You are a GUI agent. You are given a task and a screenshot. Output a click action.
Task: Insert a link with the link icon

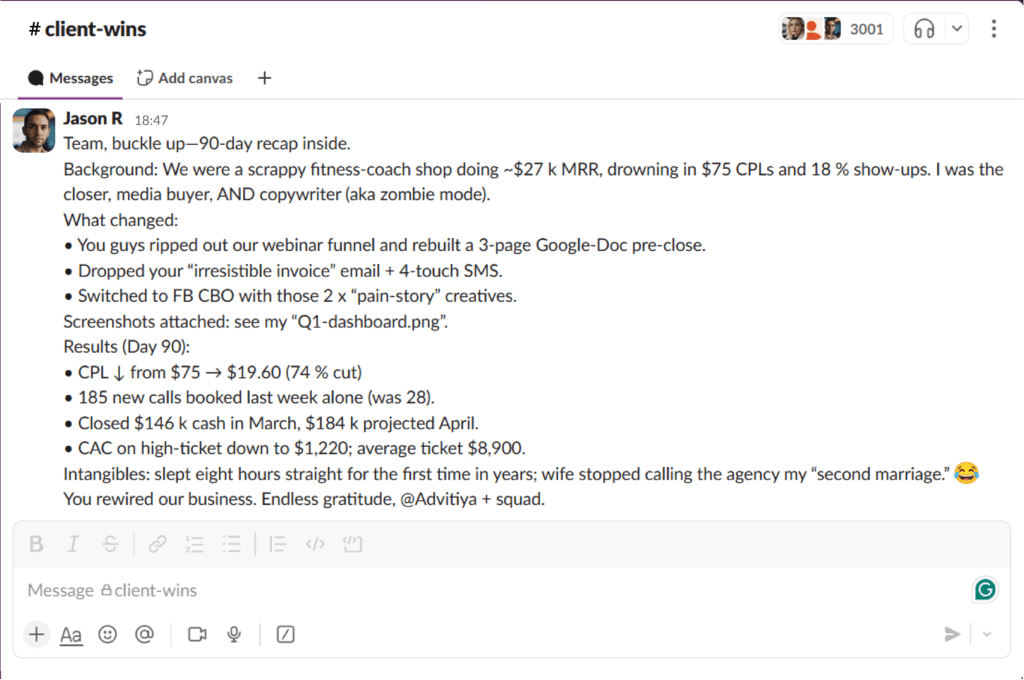click(157, 544)
